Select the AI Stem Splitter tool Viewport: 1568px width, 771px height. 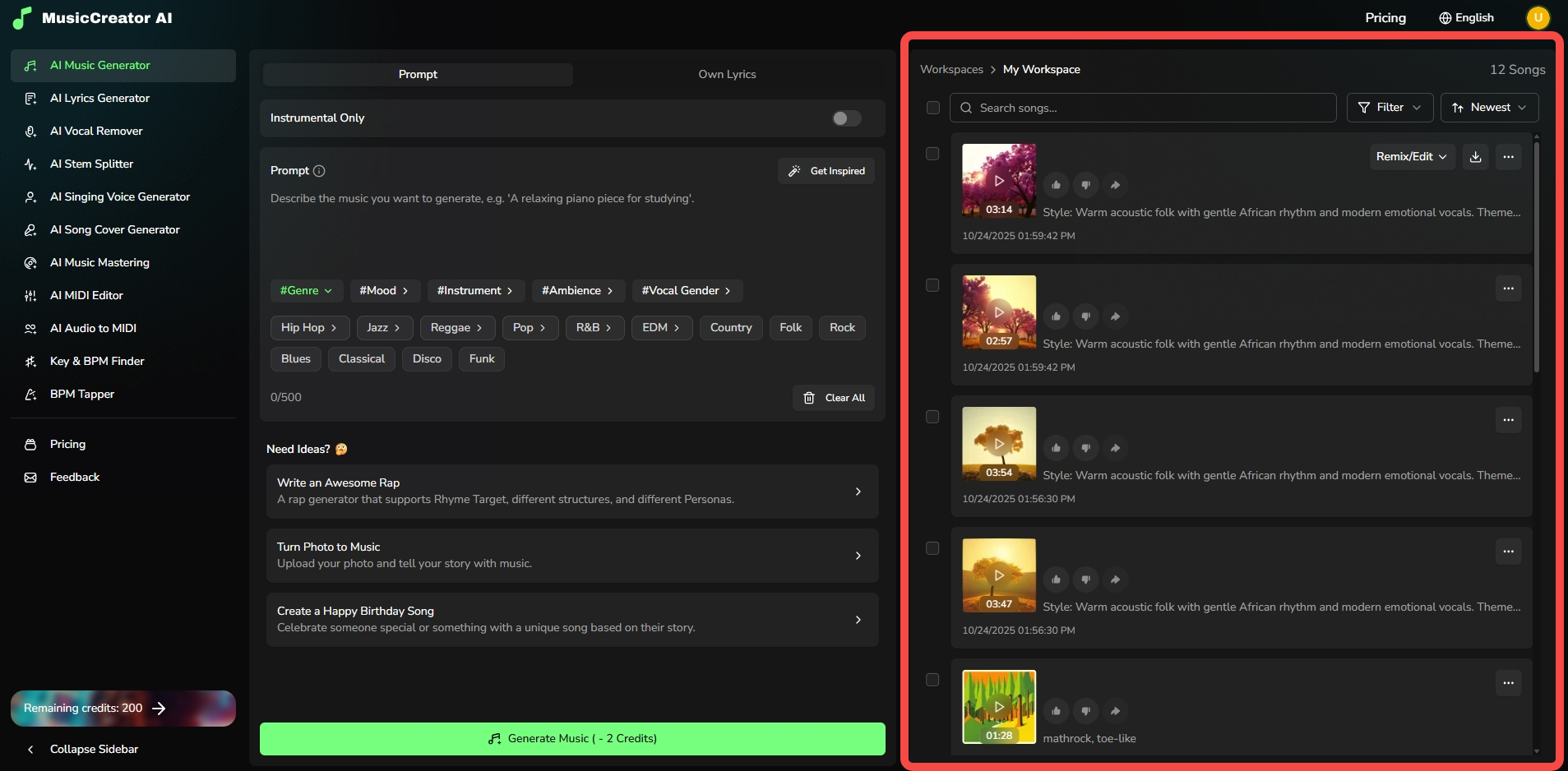coord(90,164)
